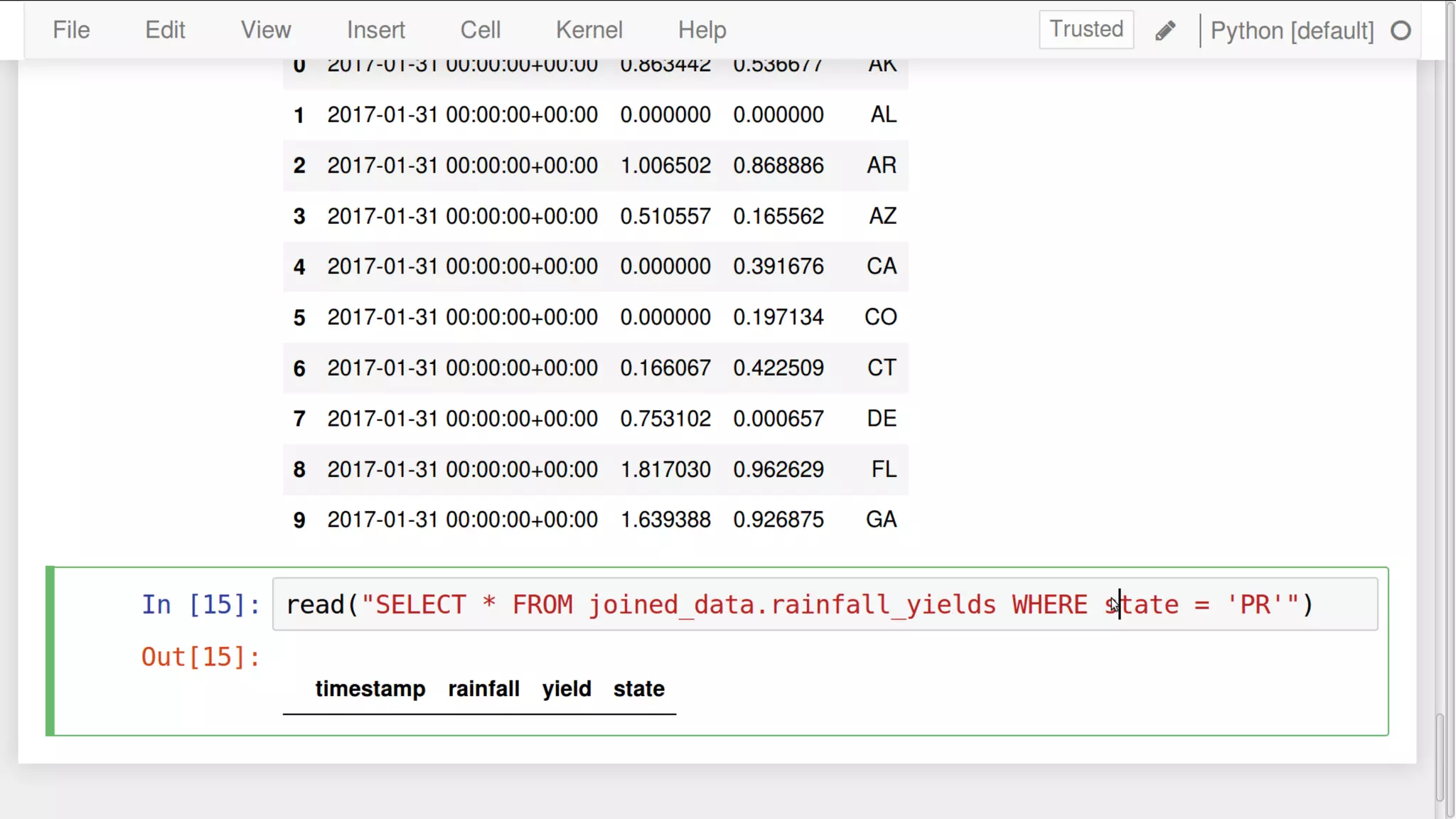This screenshot has width=1456, height=819.
Task: Click the Python [default] kernel name
Action: tap(1292, 31)
